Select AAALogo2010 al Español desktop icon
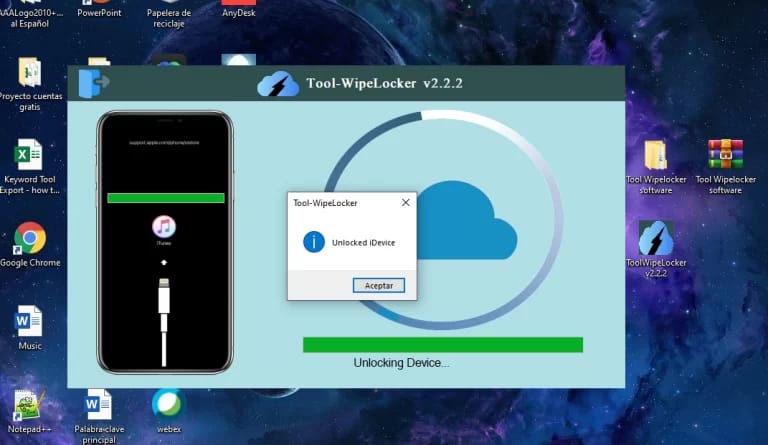768x445 pixels. pyautogui.click(x=29, y=15)
